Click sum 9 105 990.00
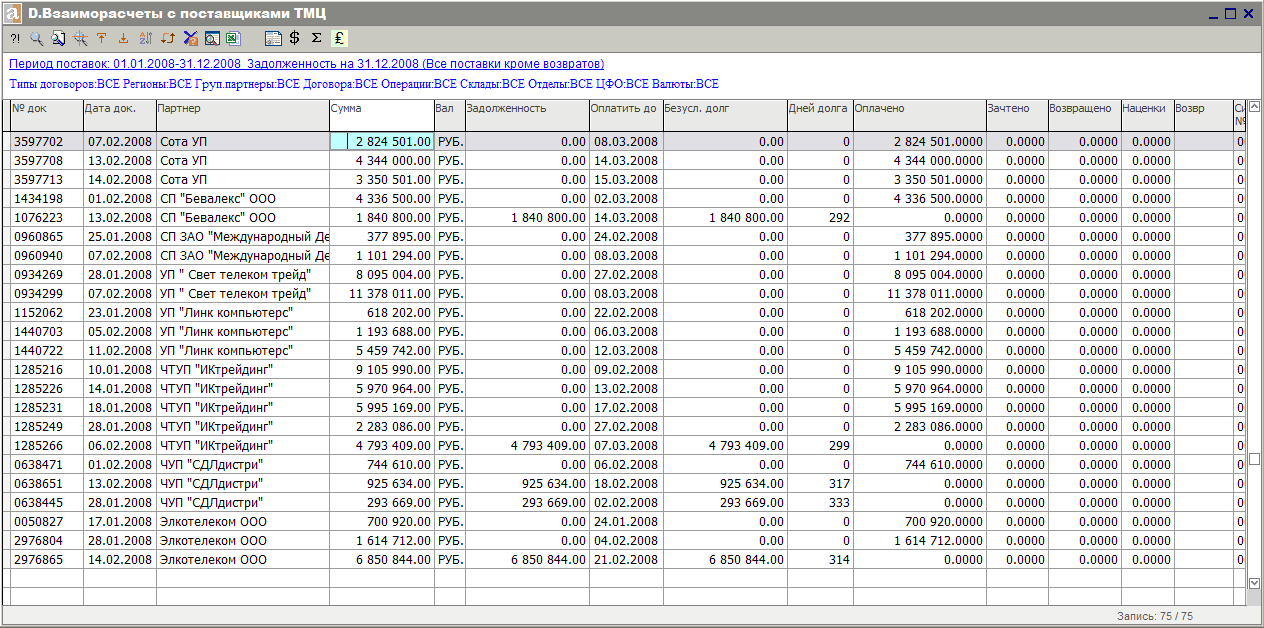1264x628 pixels. pos(381,370)
